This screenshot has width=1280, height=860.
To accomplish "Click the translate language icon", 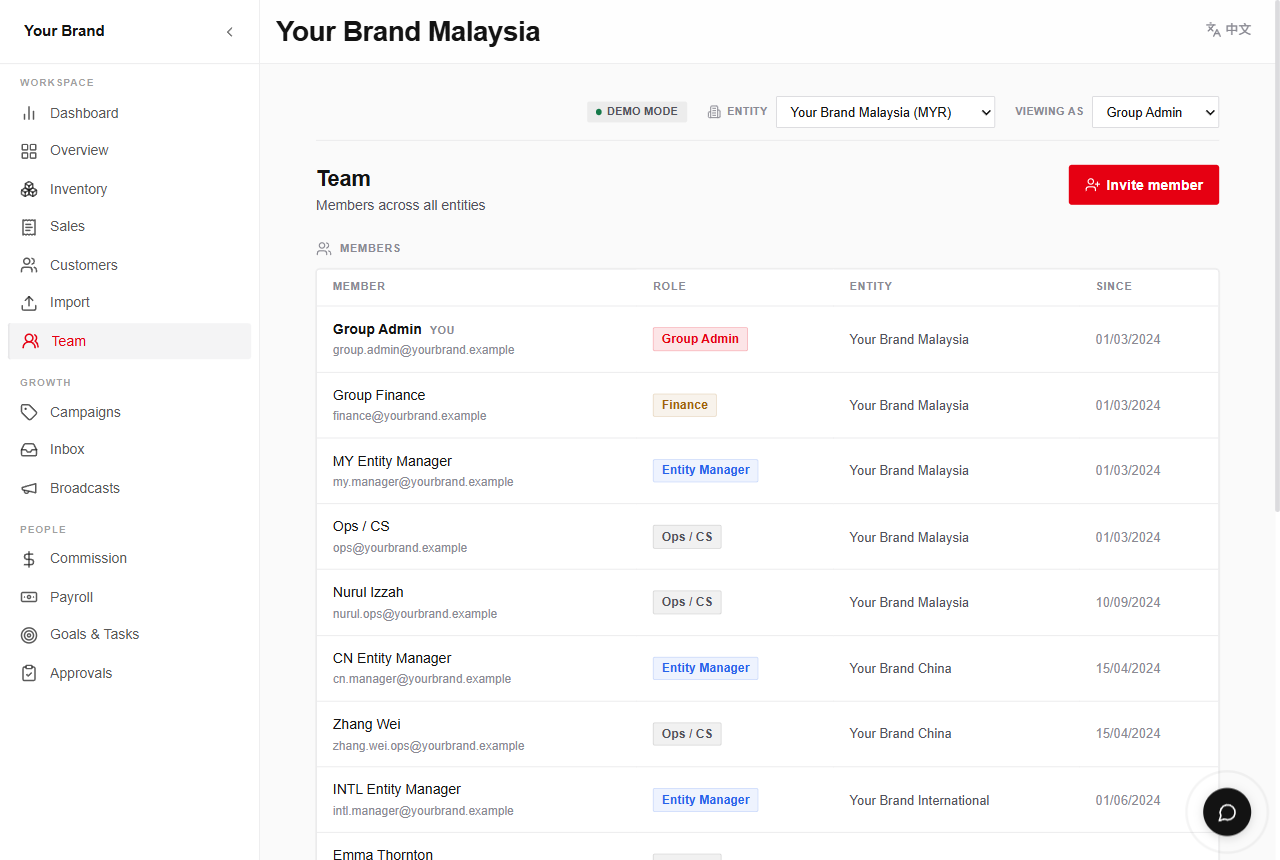I will [x=1213, y=30].
